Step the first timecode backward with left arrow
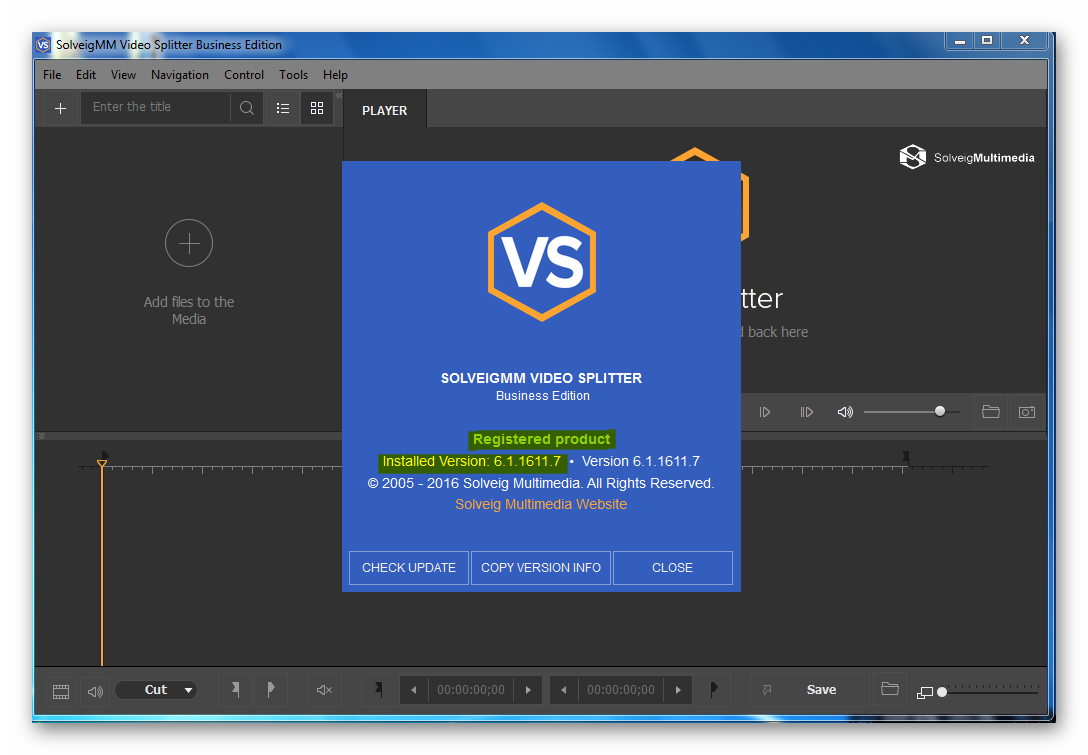The image size is (1088, 755). (414, 690)
